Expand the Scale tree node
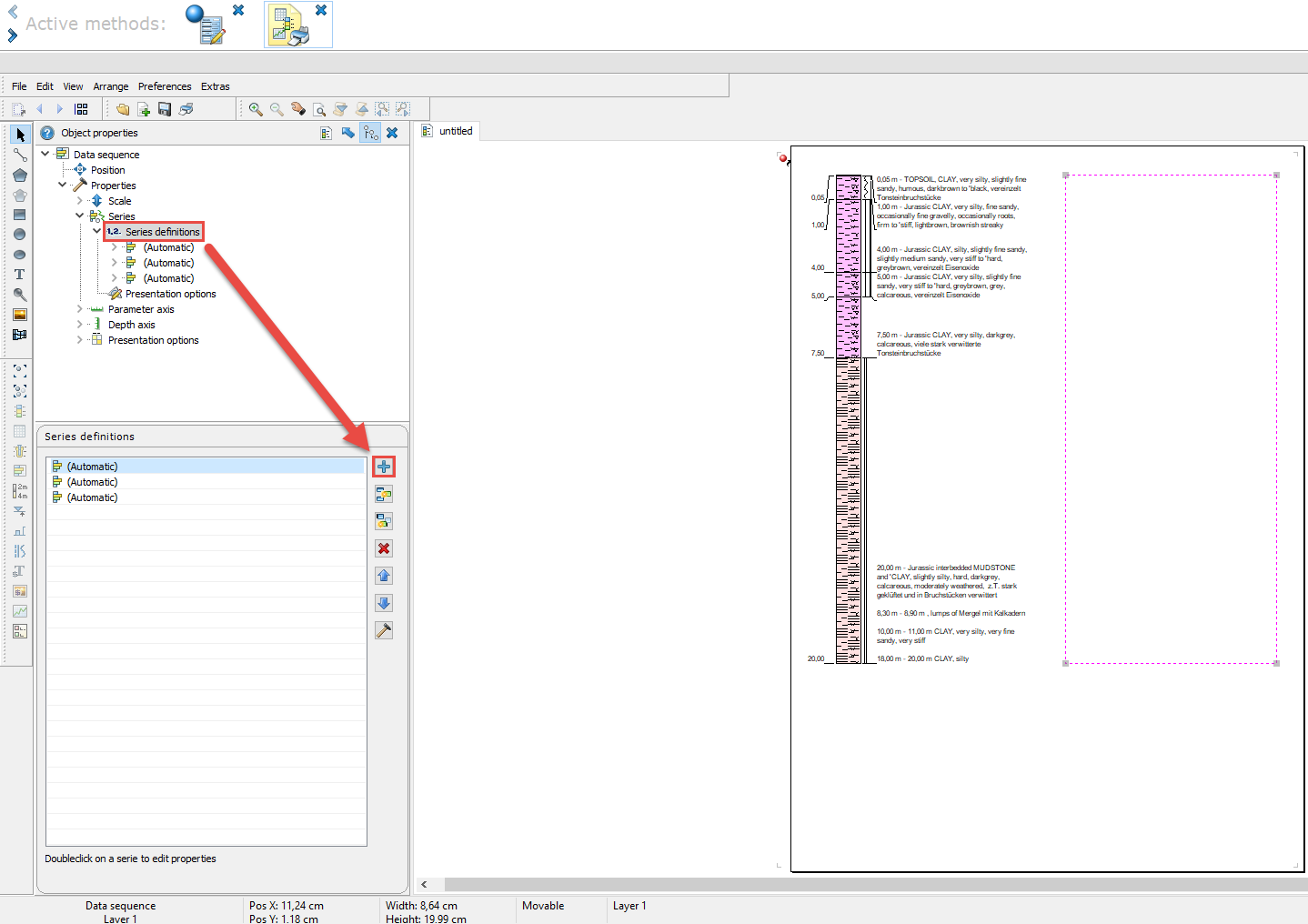This screenshot has width=1308, height=924. point(80,201)
